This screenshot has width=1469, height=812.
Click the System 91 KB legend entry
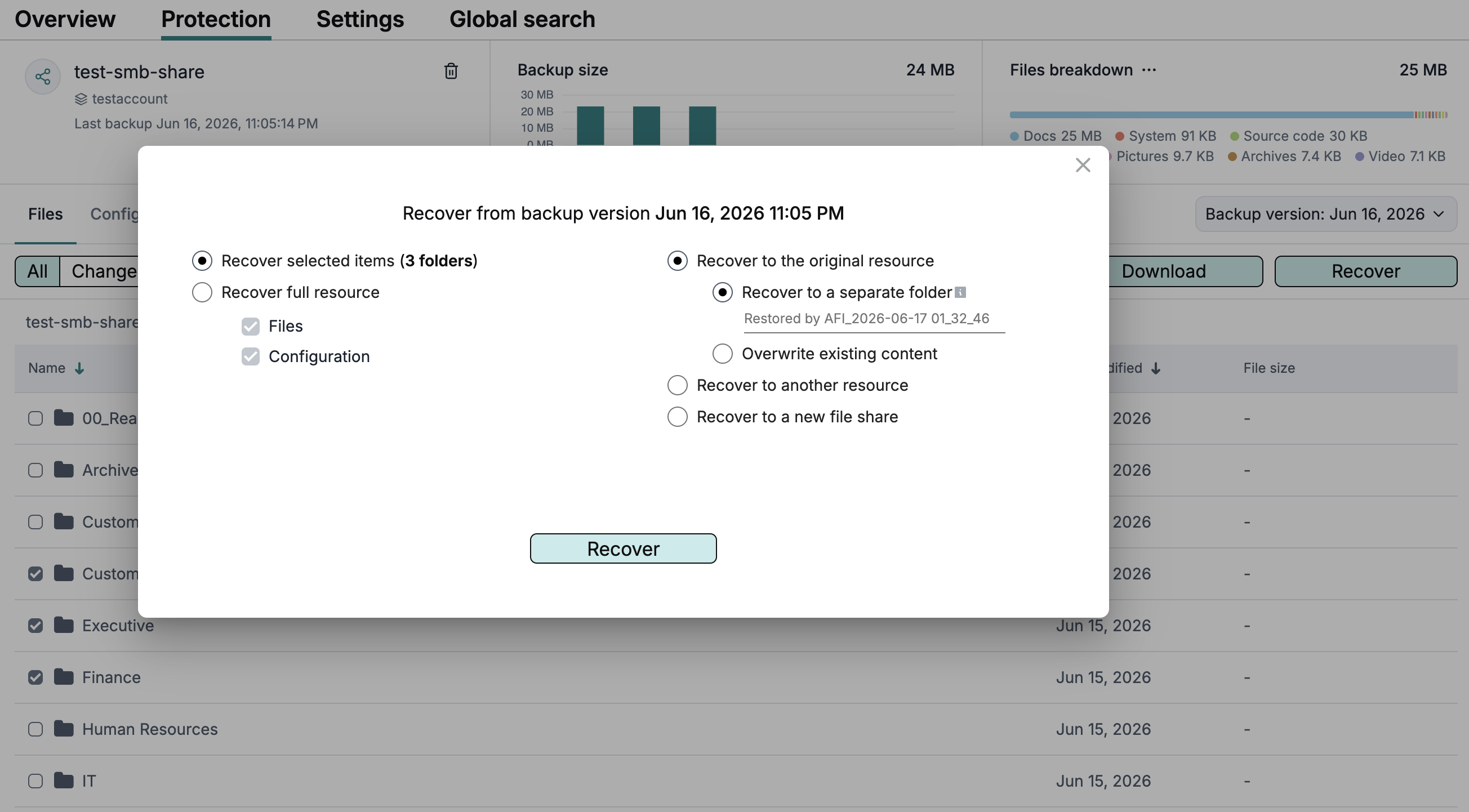coord(1165,136)
